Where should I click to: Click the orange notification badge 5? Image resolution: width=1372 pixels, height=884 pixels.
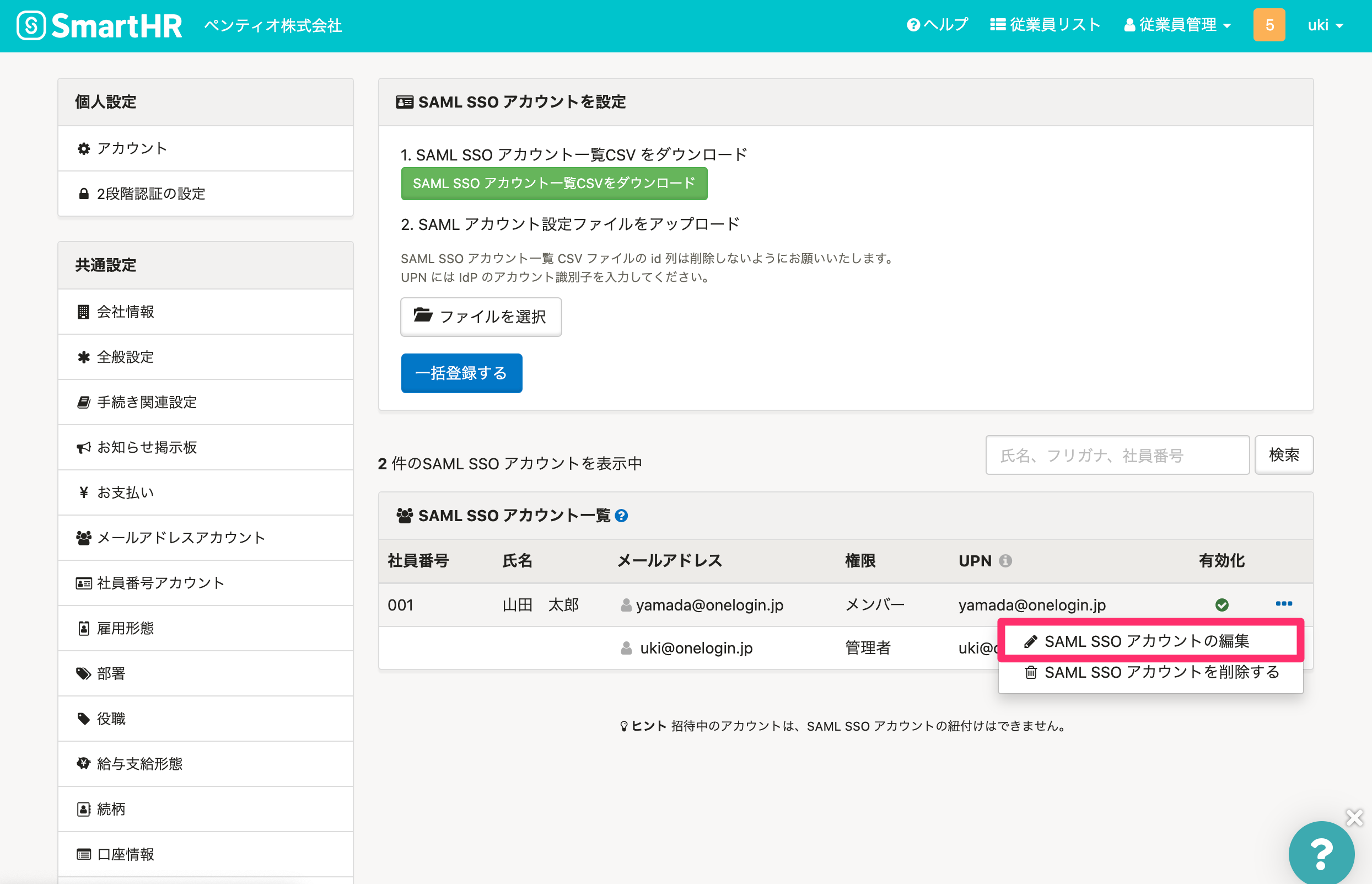[x=1269, y=25]
